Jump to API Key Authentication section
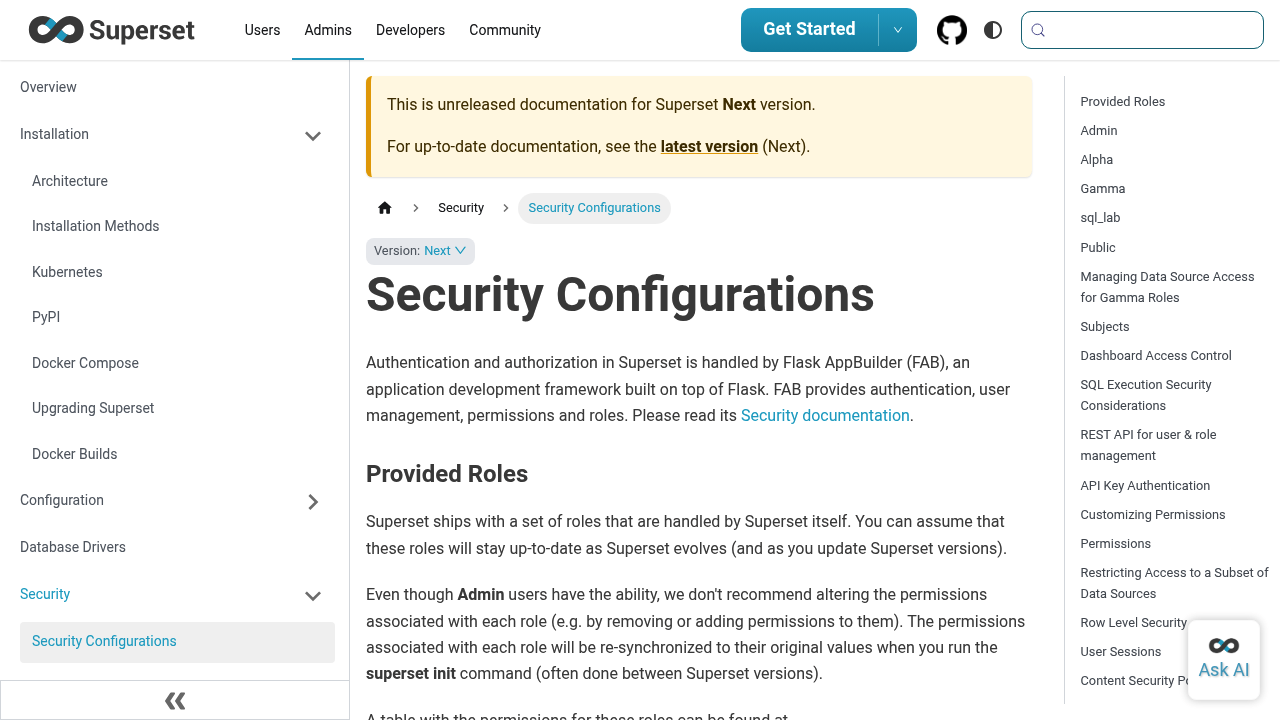Image resolution: width=1280 pixels, height=720 pixels. click(x=1145, y=486)
